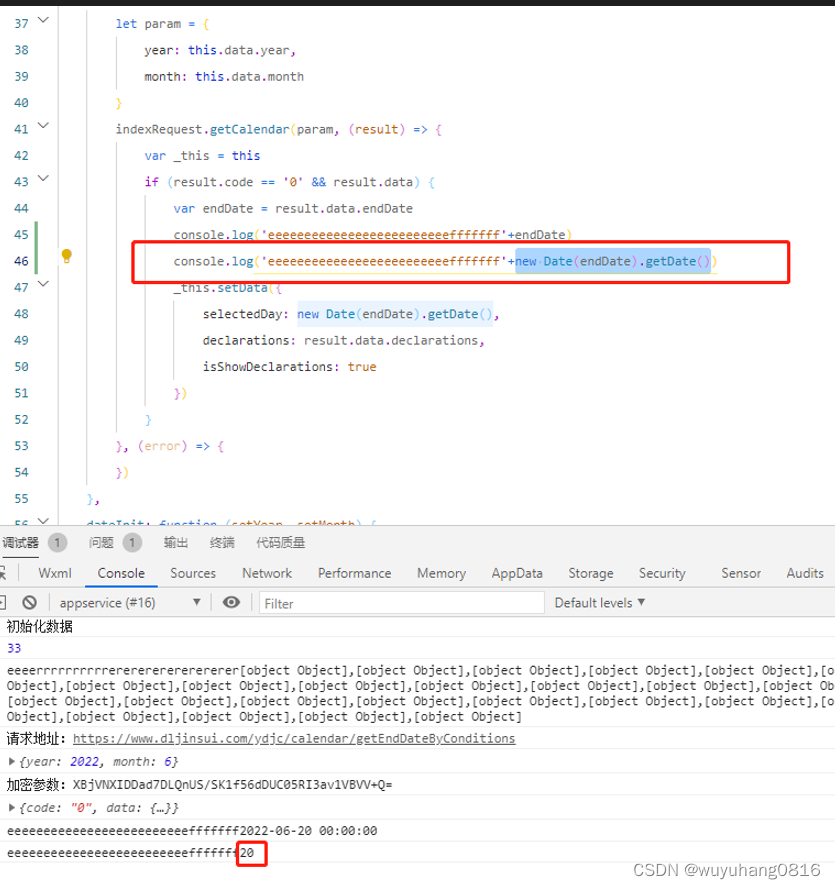This screenshot has width=835, height=889.
Task: Click the lightbulb quick-fix icon on line 46
Action: click(x=66, y=256)
